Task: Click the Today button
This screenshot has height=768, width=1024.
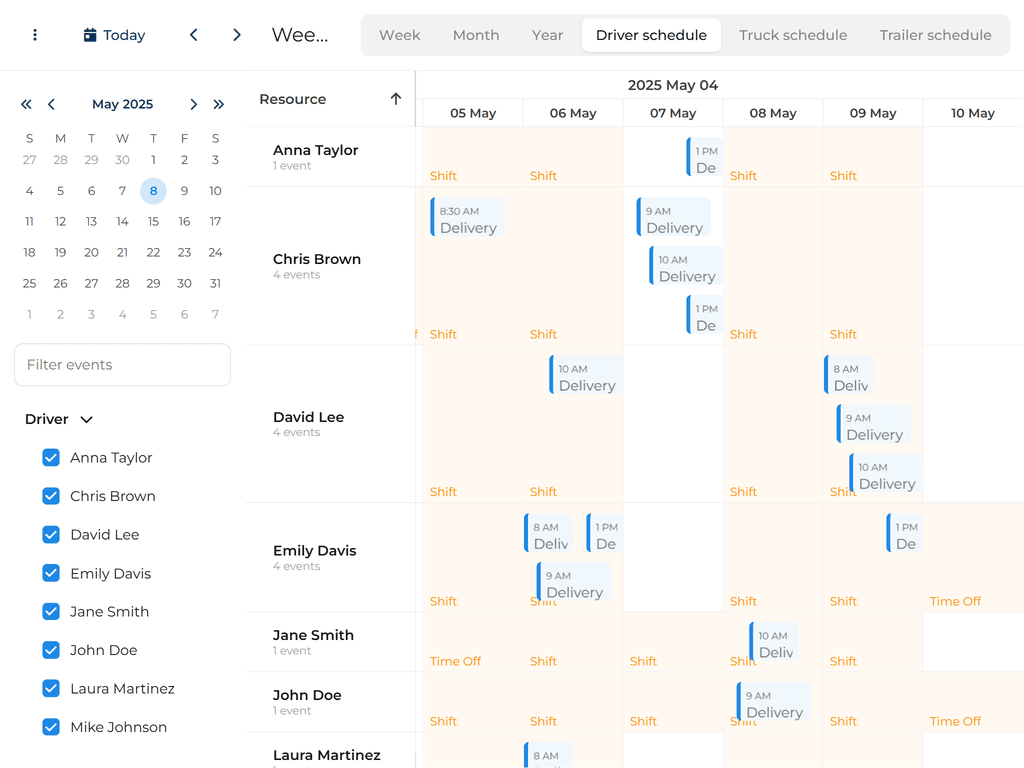Action: pos(113,34)
